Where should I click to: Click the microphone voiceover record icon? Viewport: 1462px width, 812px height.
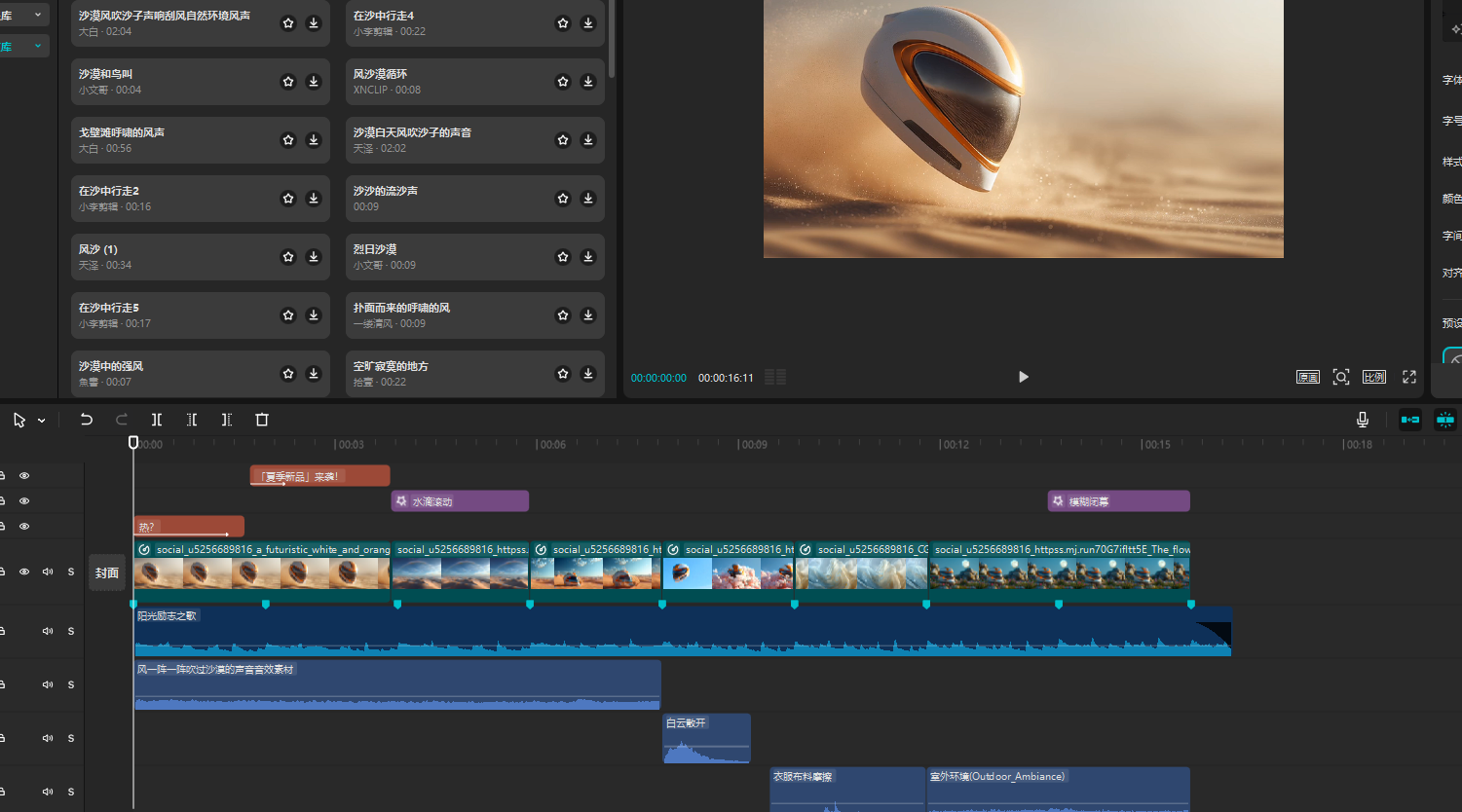pyautogui.click(x=1363, y=420)
